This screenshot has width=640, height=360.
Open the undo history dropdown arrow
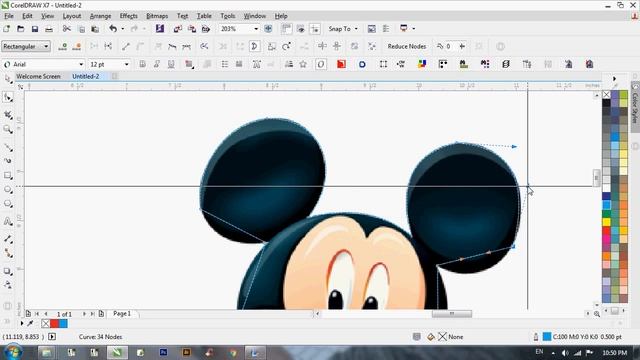(122, 29)
